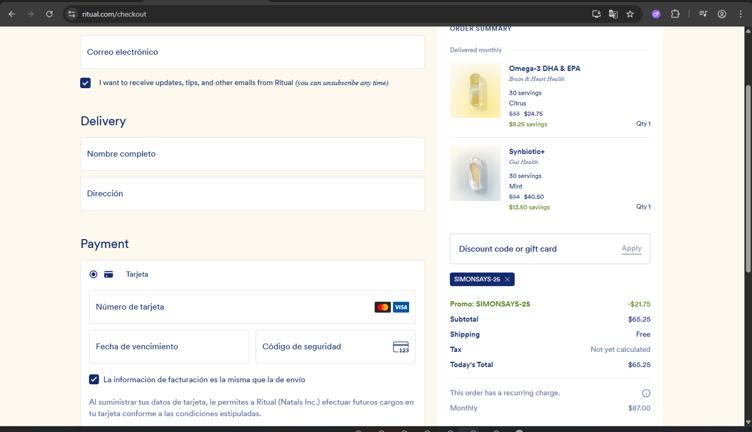Click the CVC card hint icon
The width and height of the screenshot is (752, 432).
click(x=401, y=347)
